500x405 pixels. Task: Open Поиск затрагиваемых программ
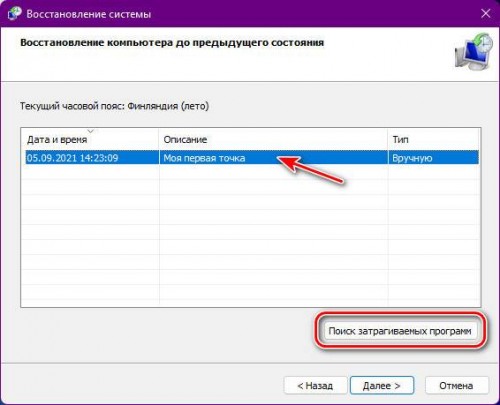pos(400,331)
